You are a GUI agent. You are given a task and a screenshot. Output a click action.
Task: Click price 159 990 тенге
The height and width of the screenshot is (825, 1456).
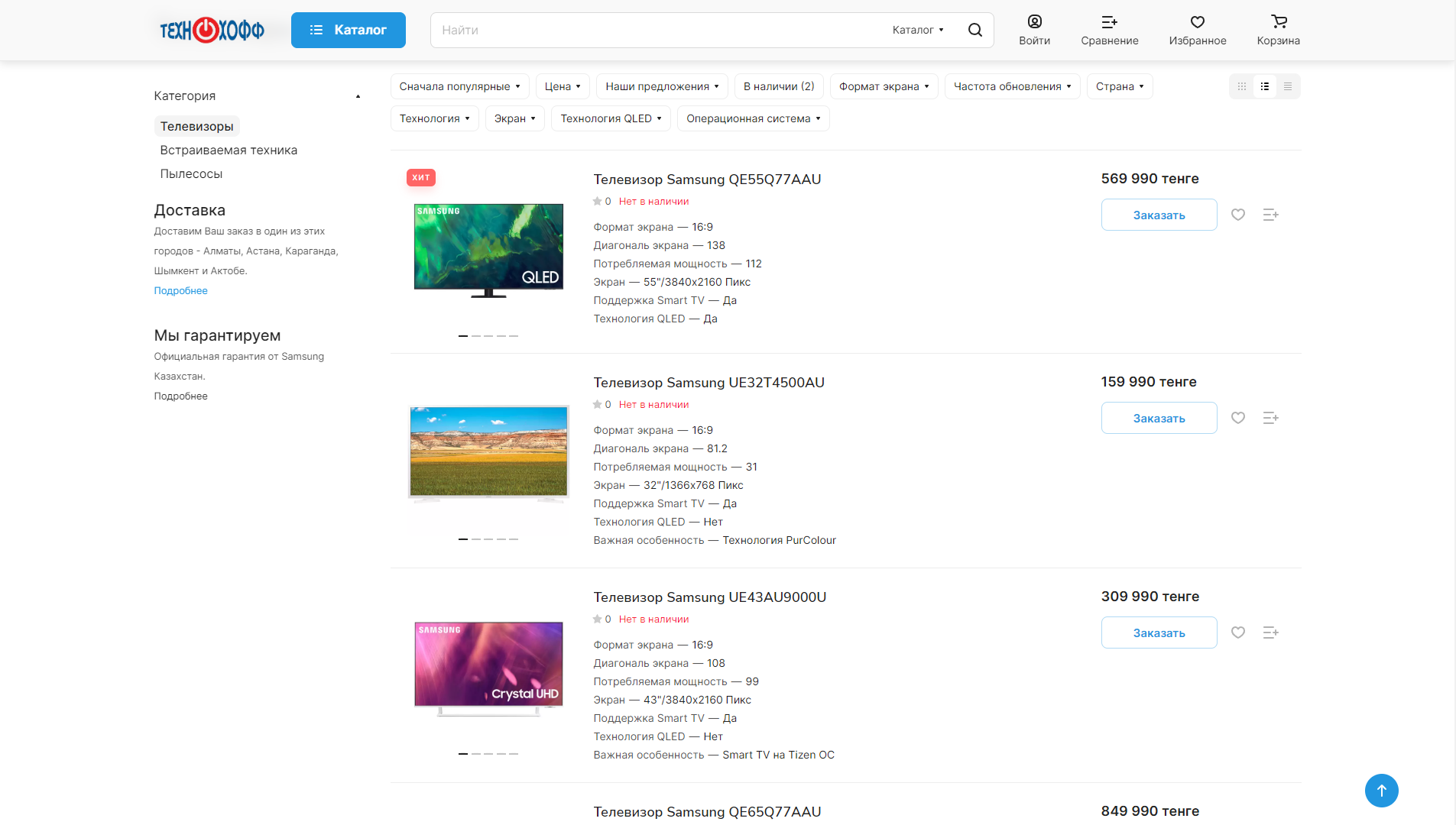click(x=1149, y=382)
